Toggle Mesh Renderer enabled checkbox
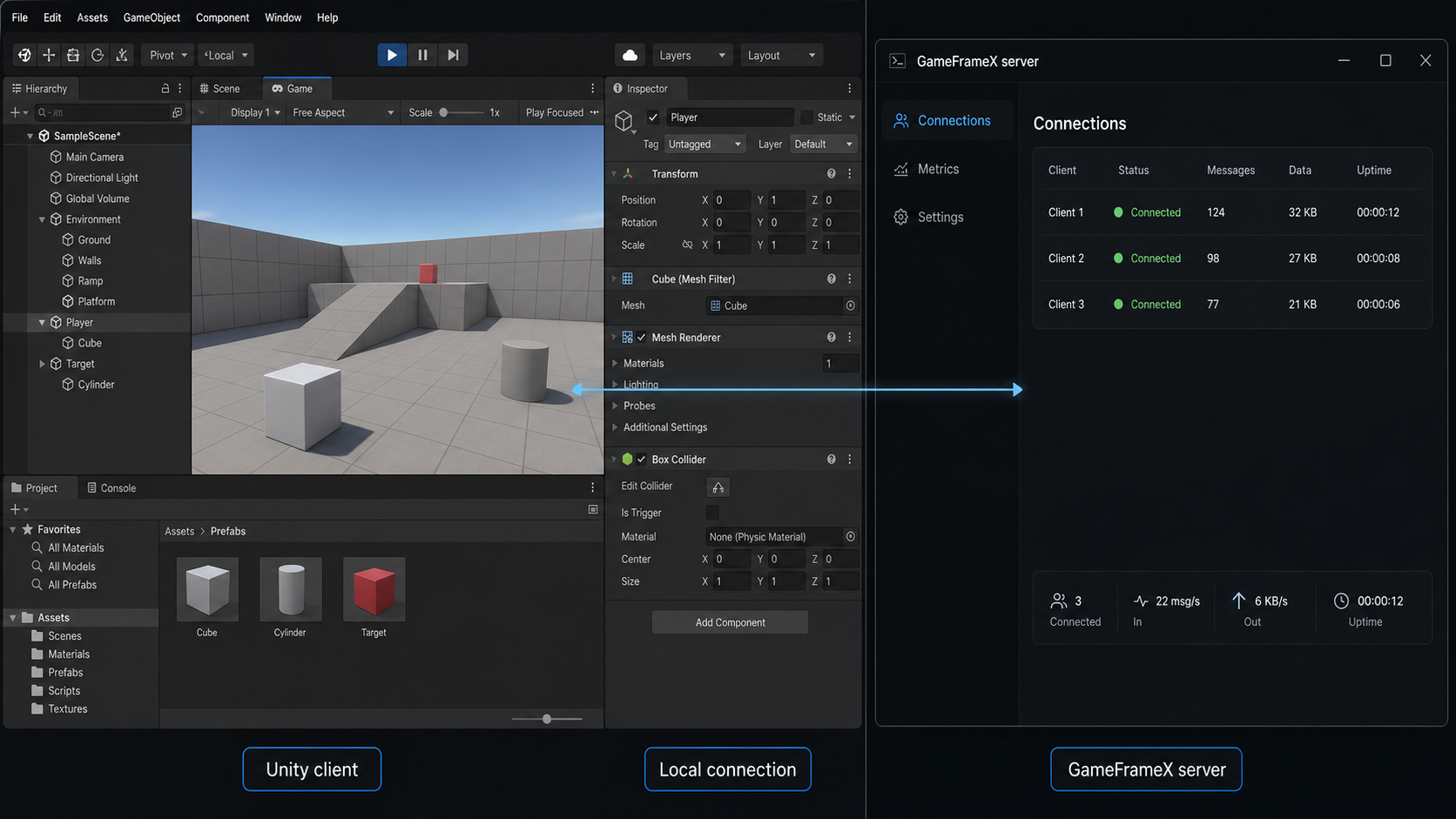 coord(642,338)
